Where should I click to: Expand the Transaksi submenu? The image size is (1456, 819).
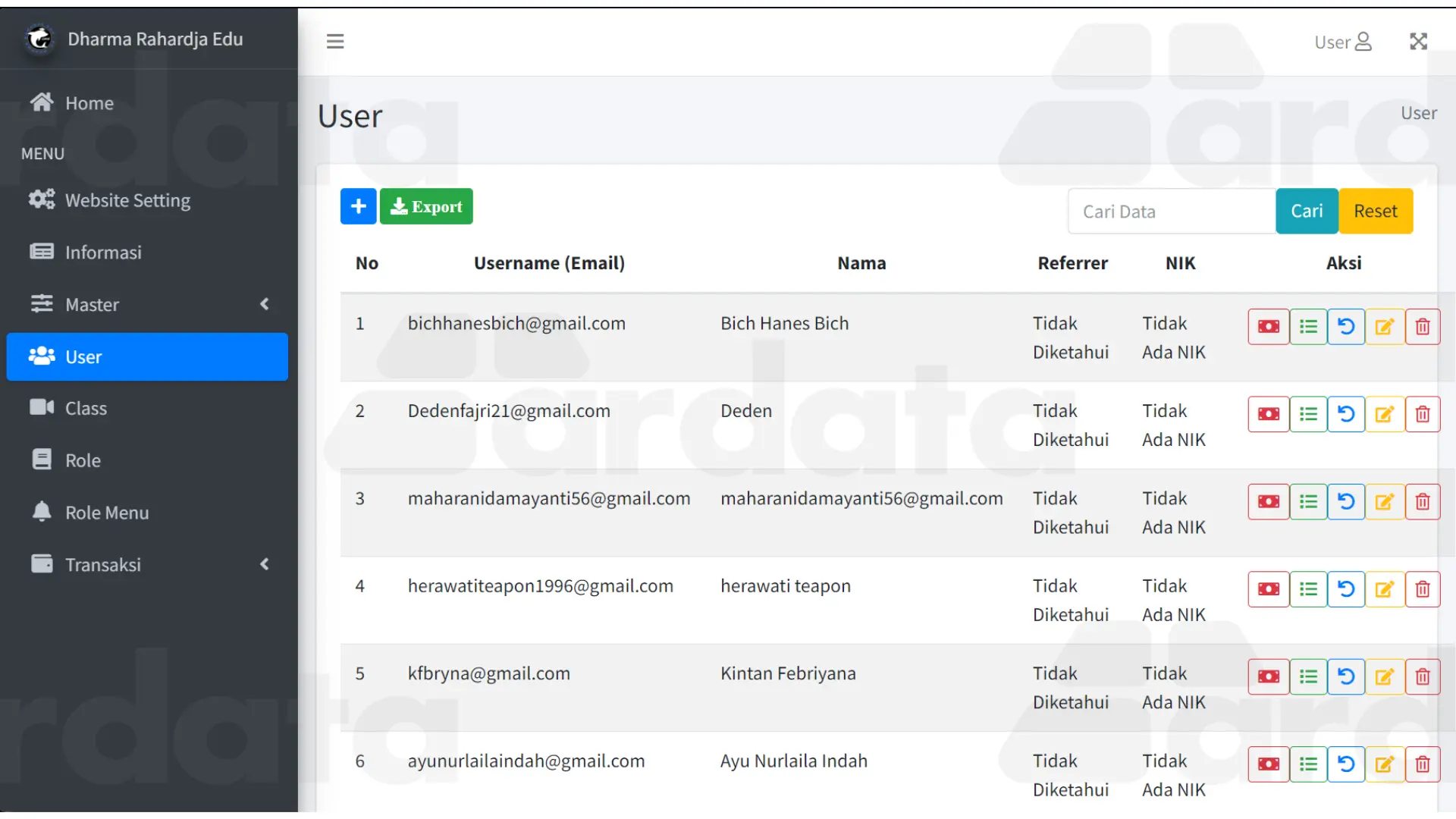coord(147,564)
